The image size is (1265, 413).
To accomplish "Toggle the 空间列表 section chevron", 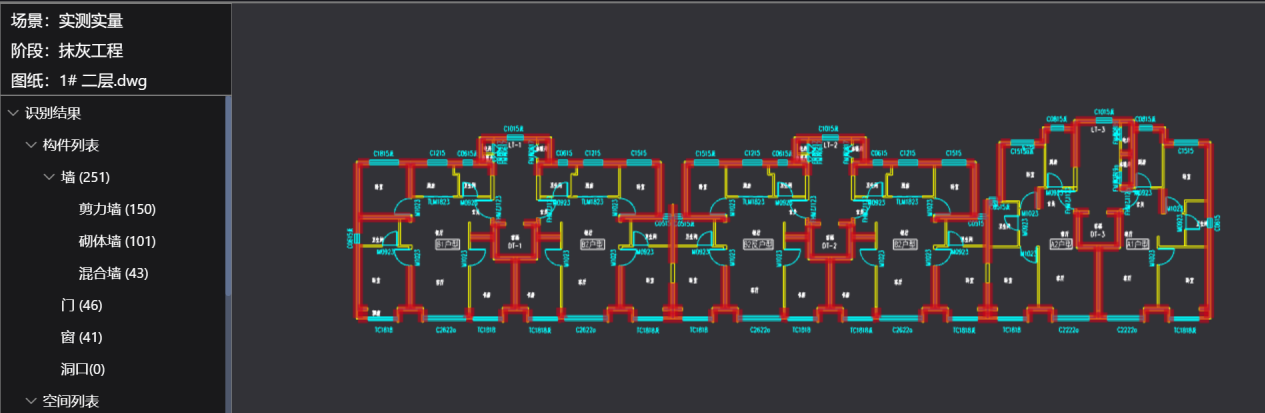I will click(30, 401).
